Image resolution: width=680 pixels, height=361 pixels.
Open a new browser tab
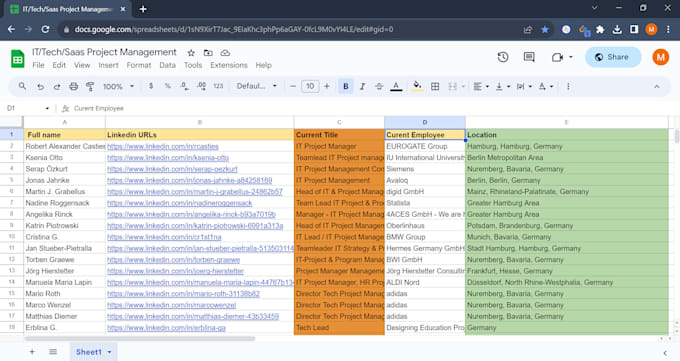(x=143, y=9)
